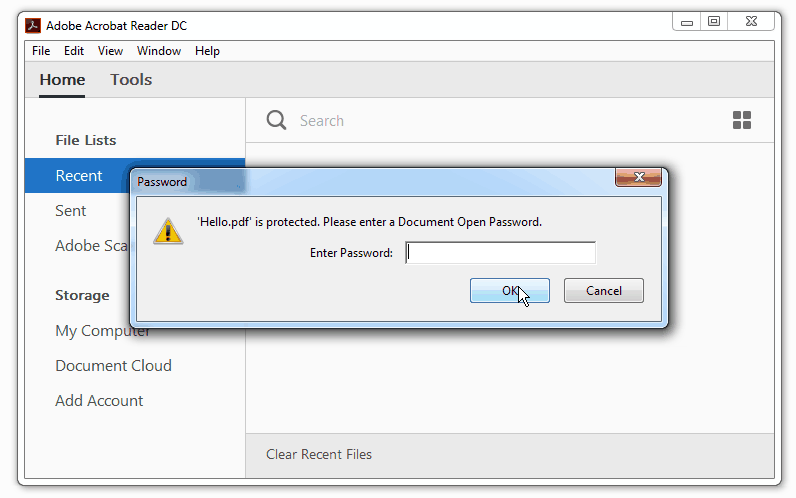The width and height of the screenshot is (796, 498).
Task: Close the Adobe Acrobat Reader window
Action: [751, 21]
